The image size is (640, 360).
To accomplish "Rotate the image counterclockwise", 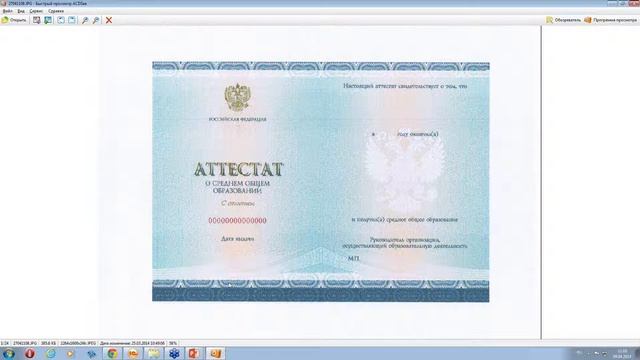I will pos(61,20).
